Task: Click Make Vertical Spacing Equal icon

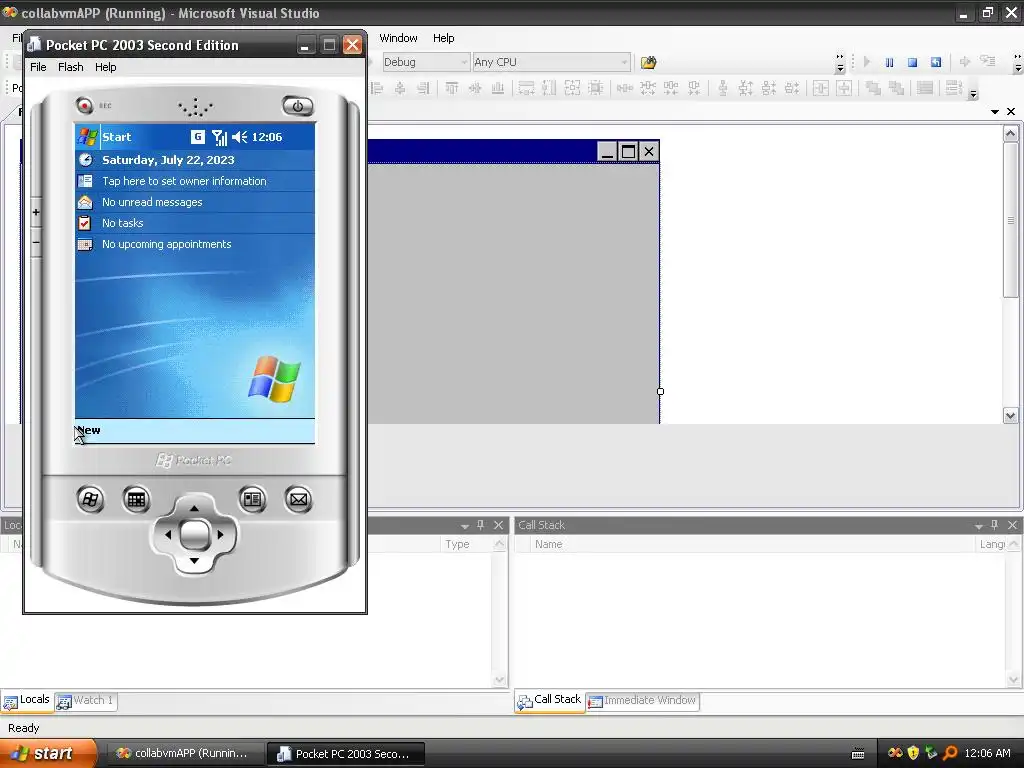Action: point(723,88)
